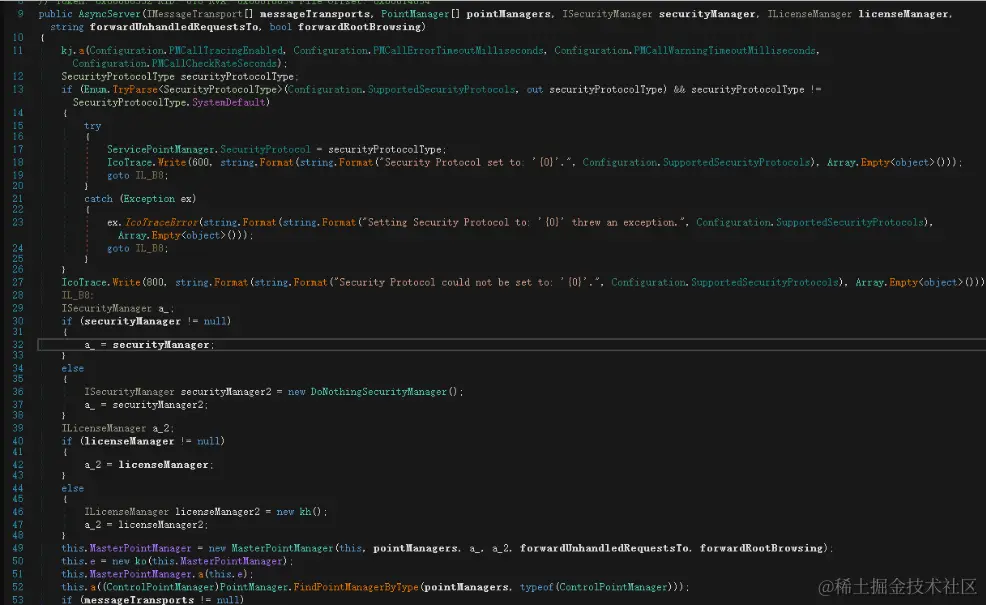986x605 pixels.
Task: Click the IcoTrace.Write call with 600
Action: click(x=145, y=163)
